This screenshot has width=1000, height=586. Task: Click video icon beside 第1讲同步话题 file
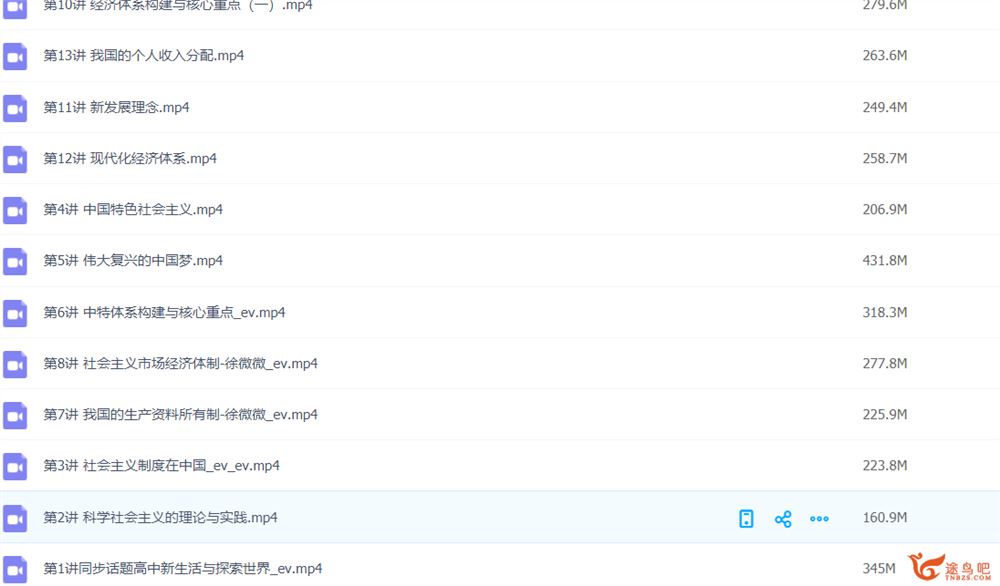click(x=15, y=569)
